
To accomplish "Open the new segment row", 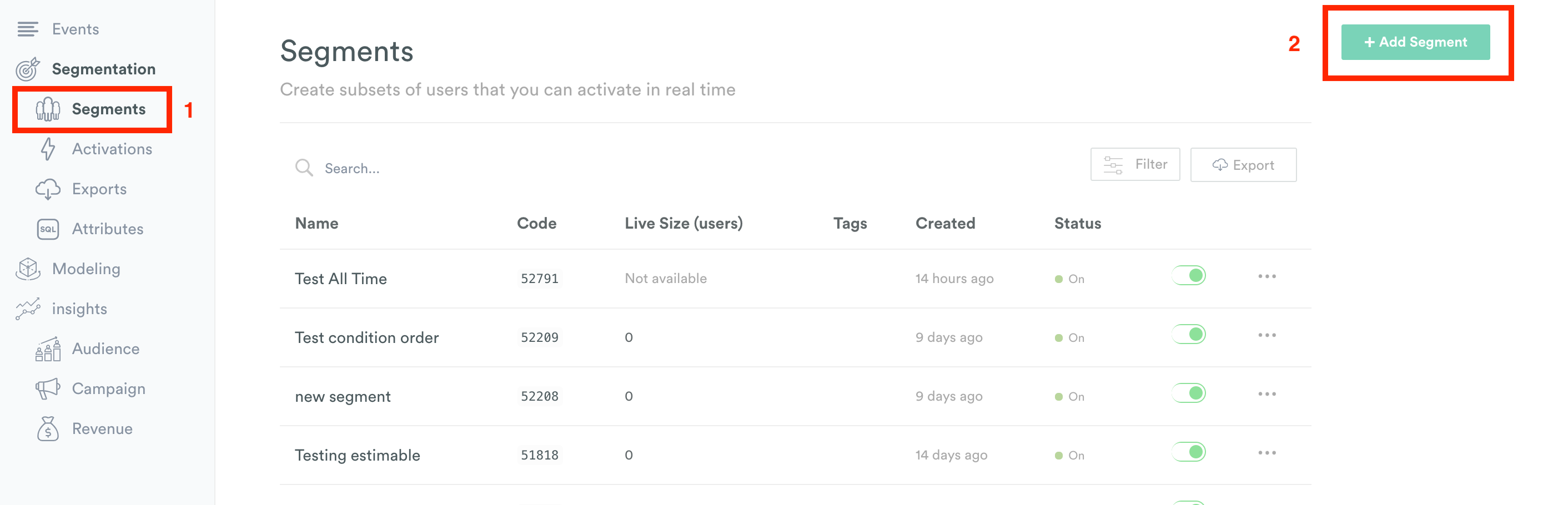I will 343,397.
